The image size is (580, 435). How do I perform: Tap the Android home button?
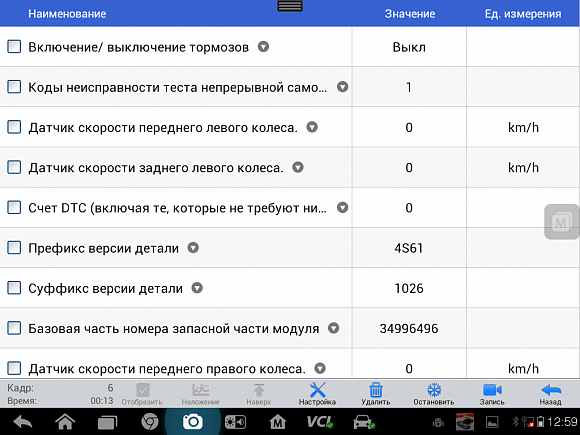pyautogui.click(x=65, y=422)
